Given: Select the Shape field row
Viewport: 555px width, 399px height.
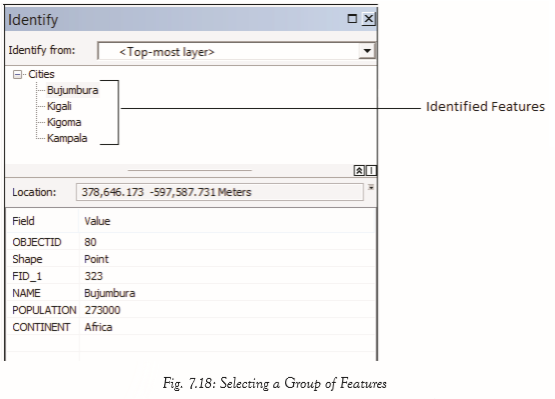Looking at the screenshot, I should (x=191, y=259).
